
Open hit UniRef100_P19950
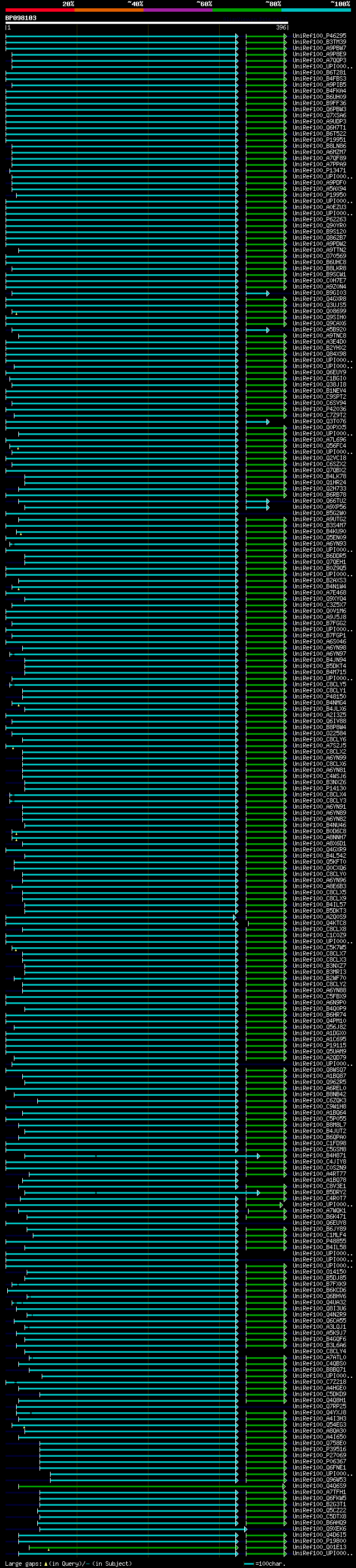point(319,195)
